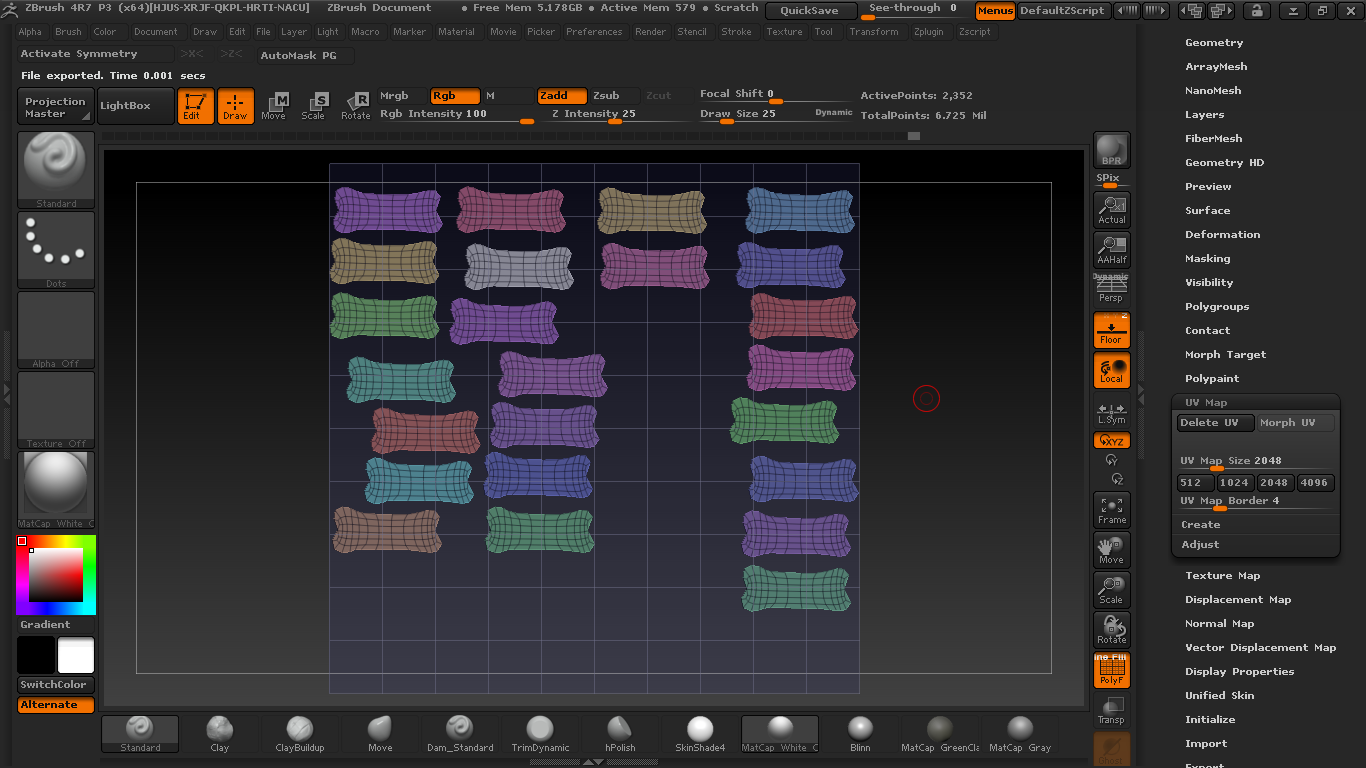The height and width of the screenshot is (768, 1366).
Task: Toggle the XYZ rotation mode button
Action: tap(1111, 440)
